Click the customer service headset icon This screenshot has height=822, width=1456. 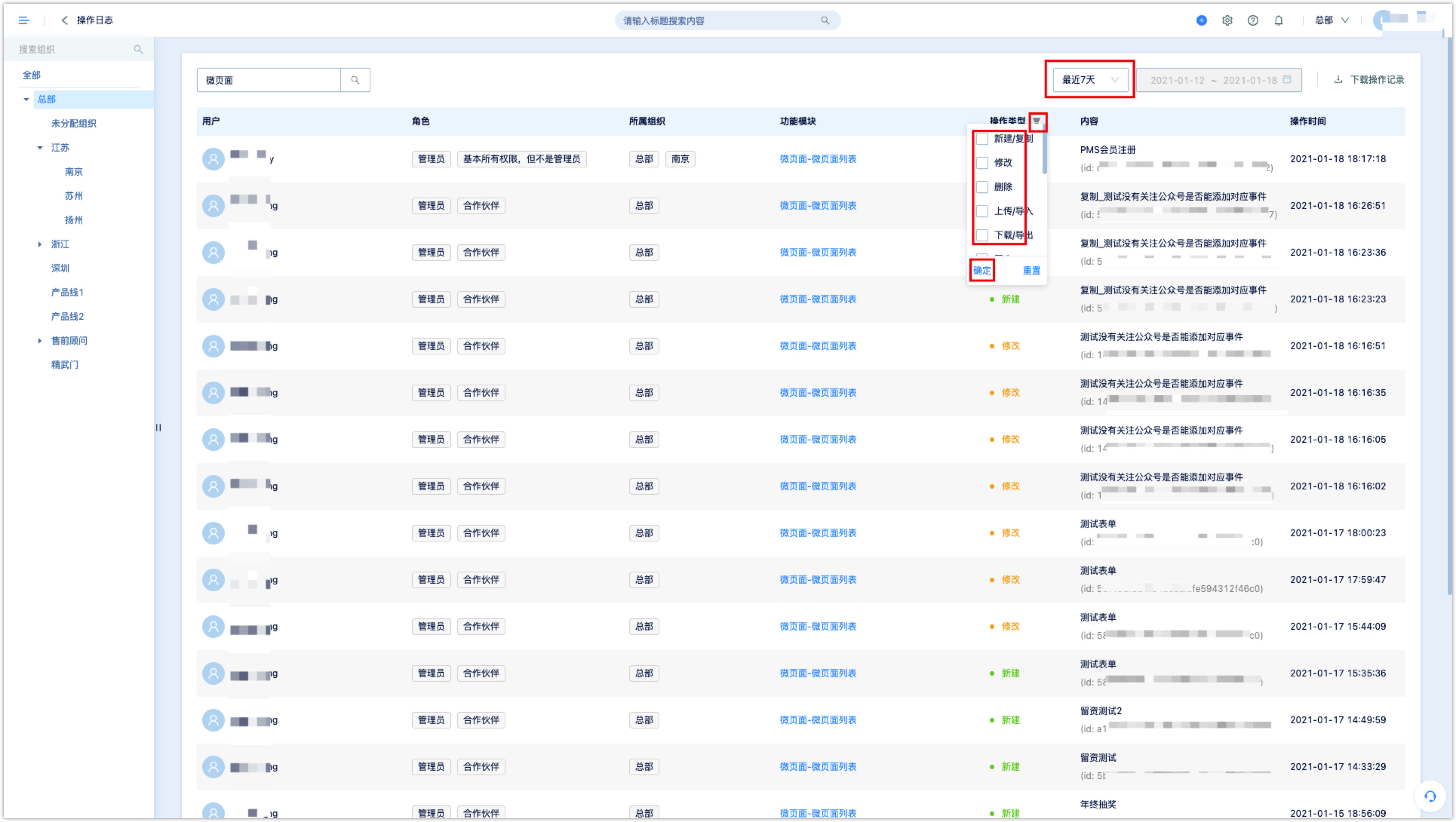[x=1430, y=796]
